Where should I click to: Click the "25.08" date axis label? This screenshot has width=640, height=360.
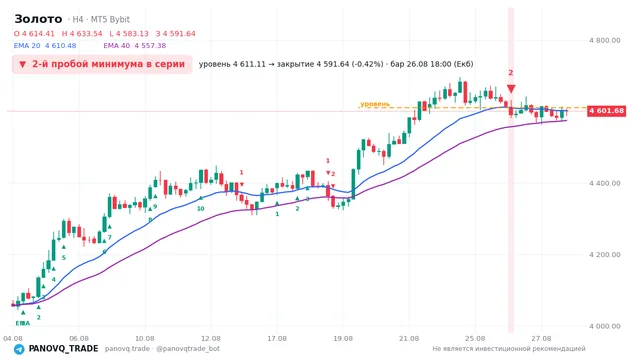tap(475, 338)
